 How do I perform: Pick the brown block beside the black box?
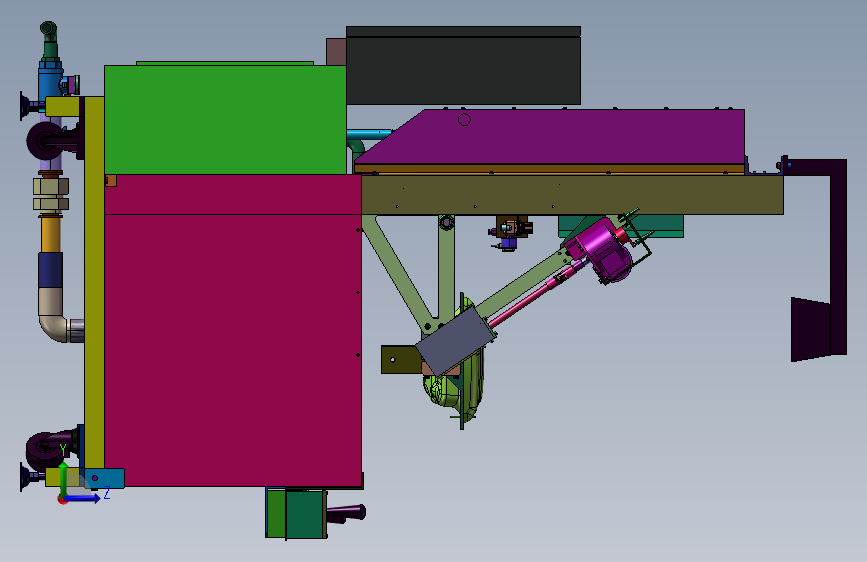336,51
